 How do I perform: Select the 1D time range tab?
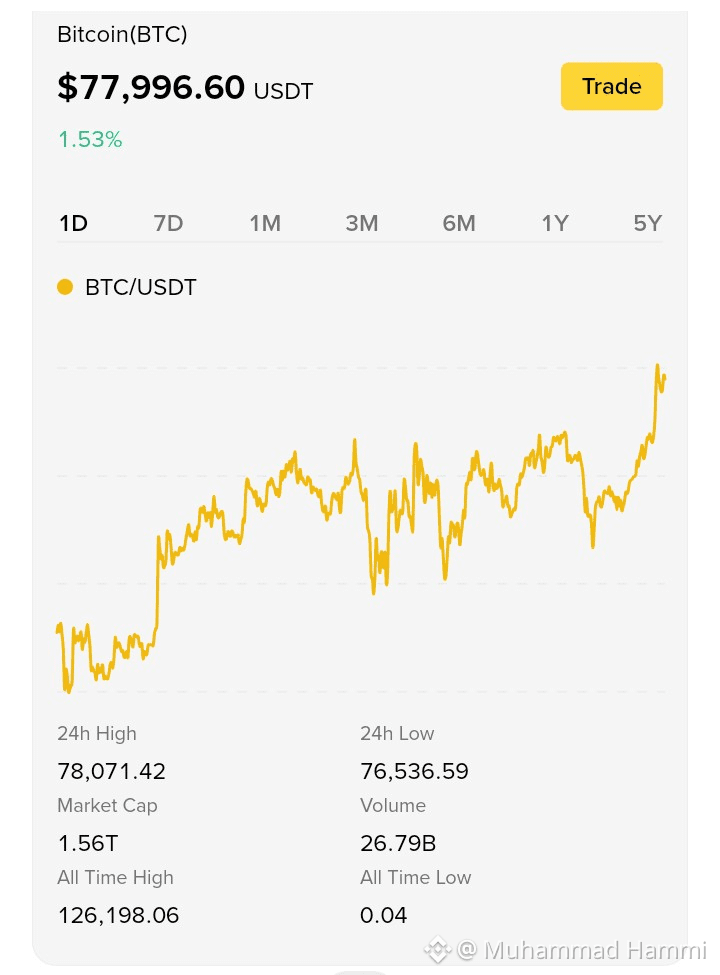(x=73, y=223)
